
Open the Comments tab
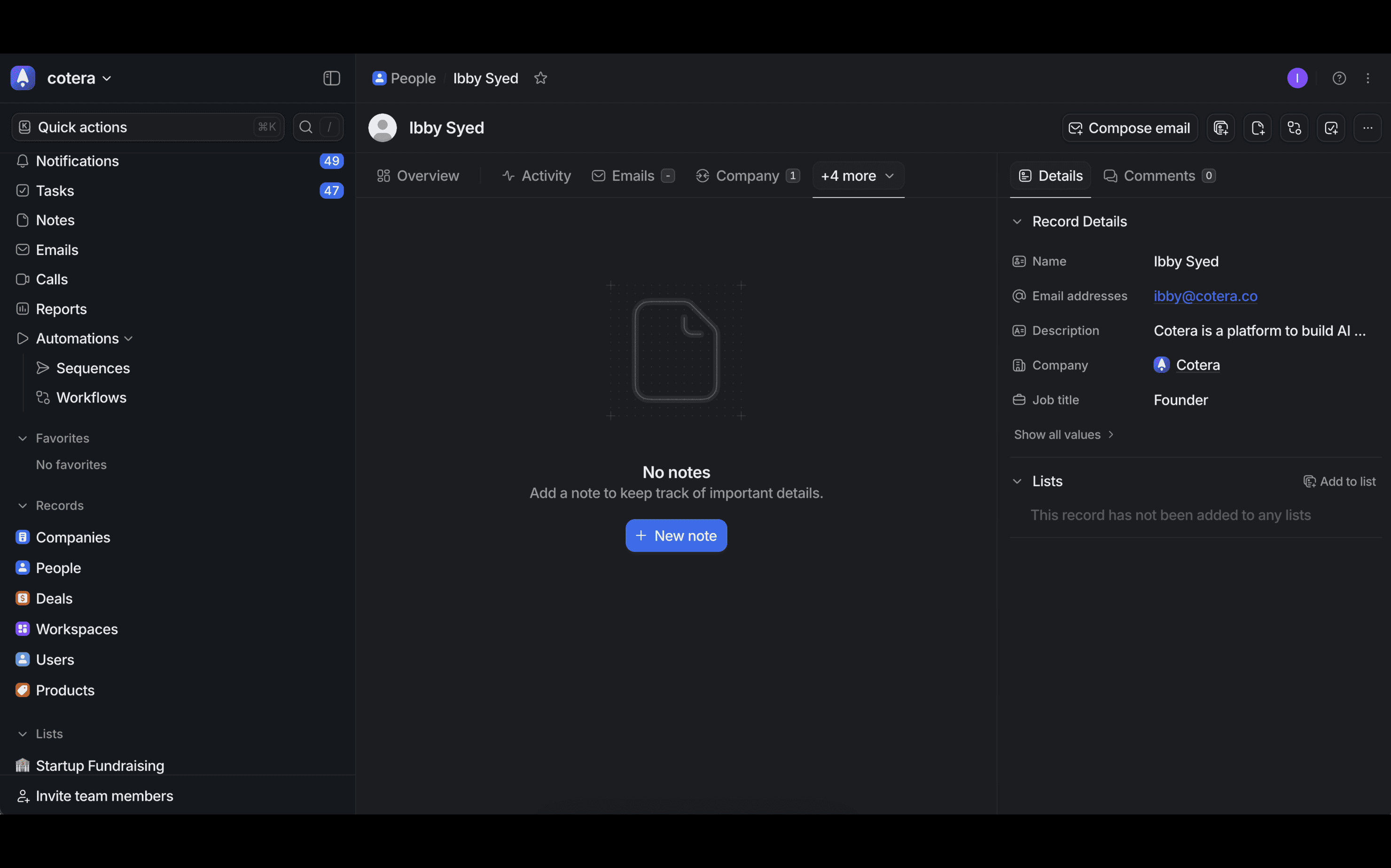click(1159, 176)
